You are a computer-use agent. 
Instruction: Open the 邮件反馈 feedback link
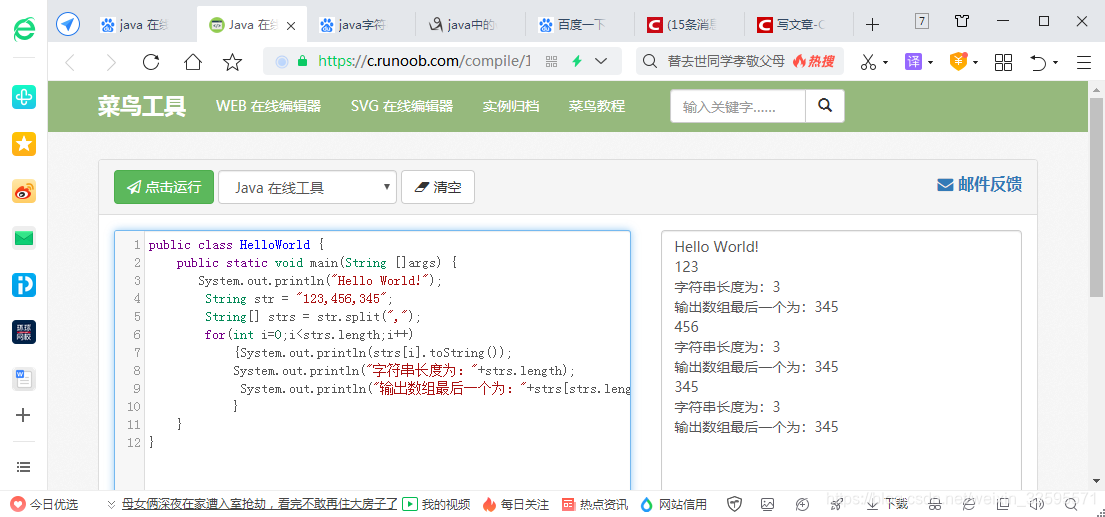[980, 185]
